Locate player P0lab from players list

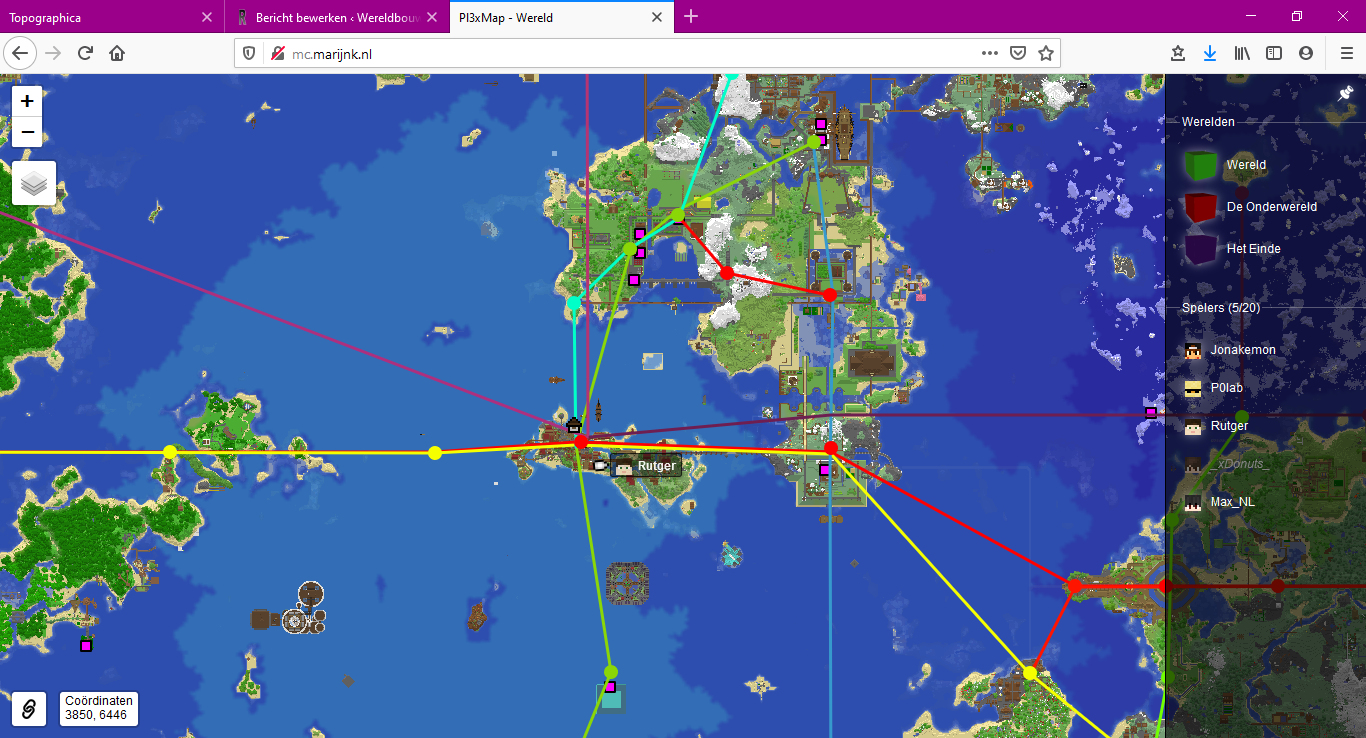click(1226, 388)
